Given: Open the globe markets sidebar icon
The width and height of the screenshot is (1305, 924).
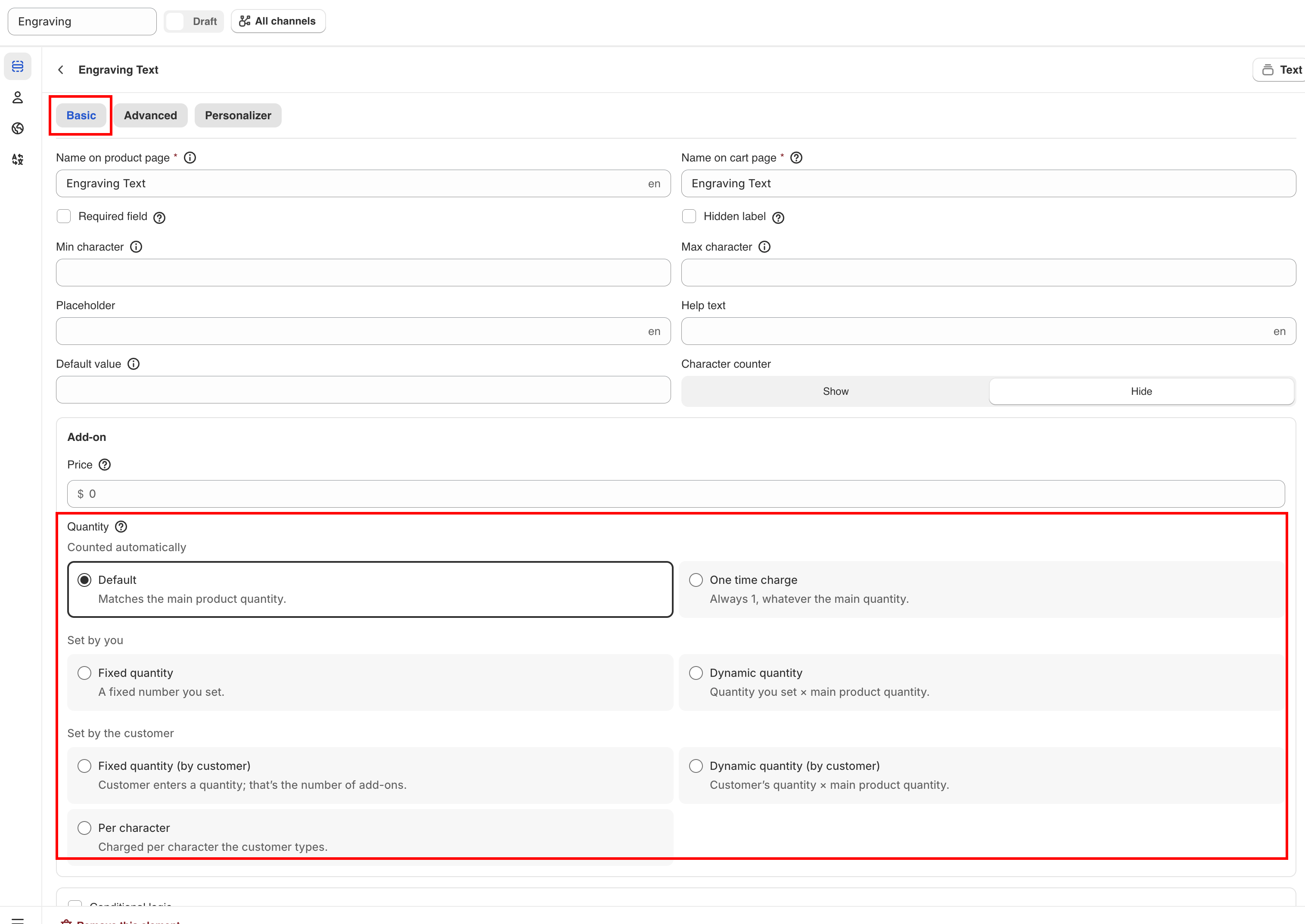Looking at the screenshot, I should pos(18,129).
